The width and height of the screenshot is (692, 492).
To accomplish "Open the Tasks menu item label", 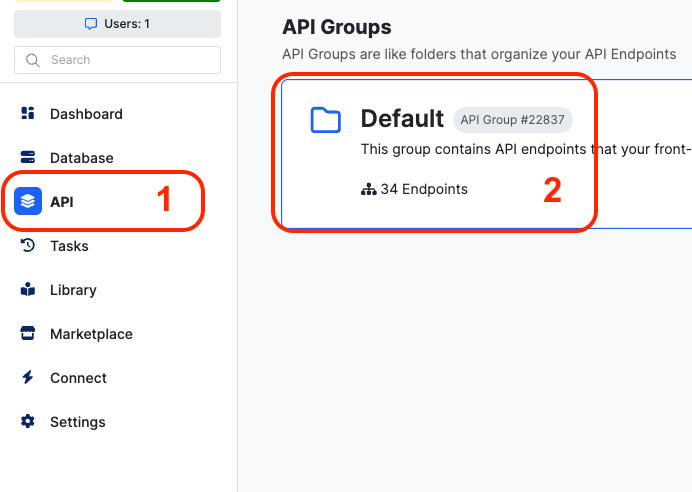I will (69, 246).
